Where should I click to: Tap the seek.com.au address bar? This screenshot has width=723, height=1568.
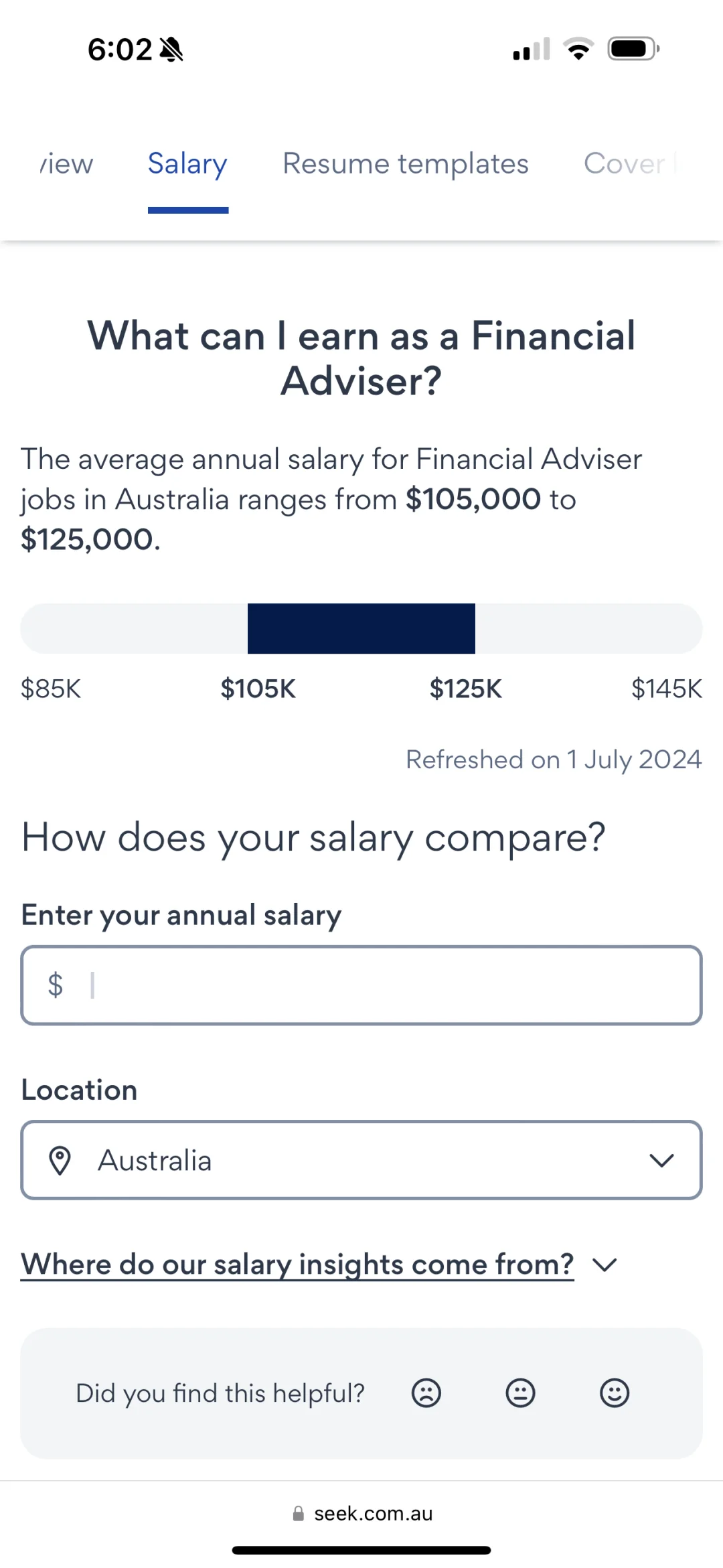tap(362, 1513)
